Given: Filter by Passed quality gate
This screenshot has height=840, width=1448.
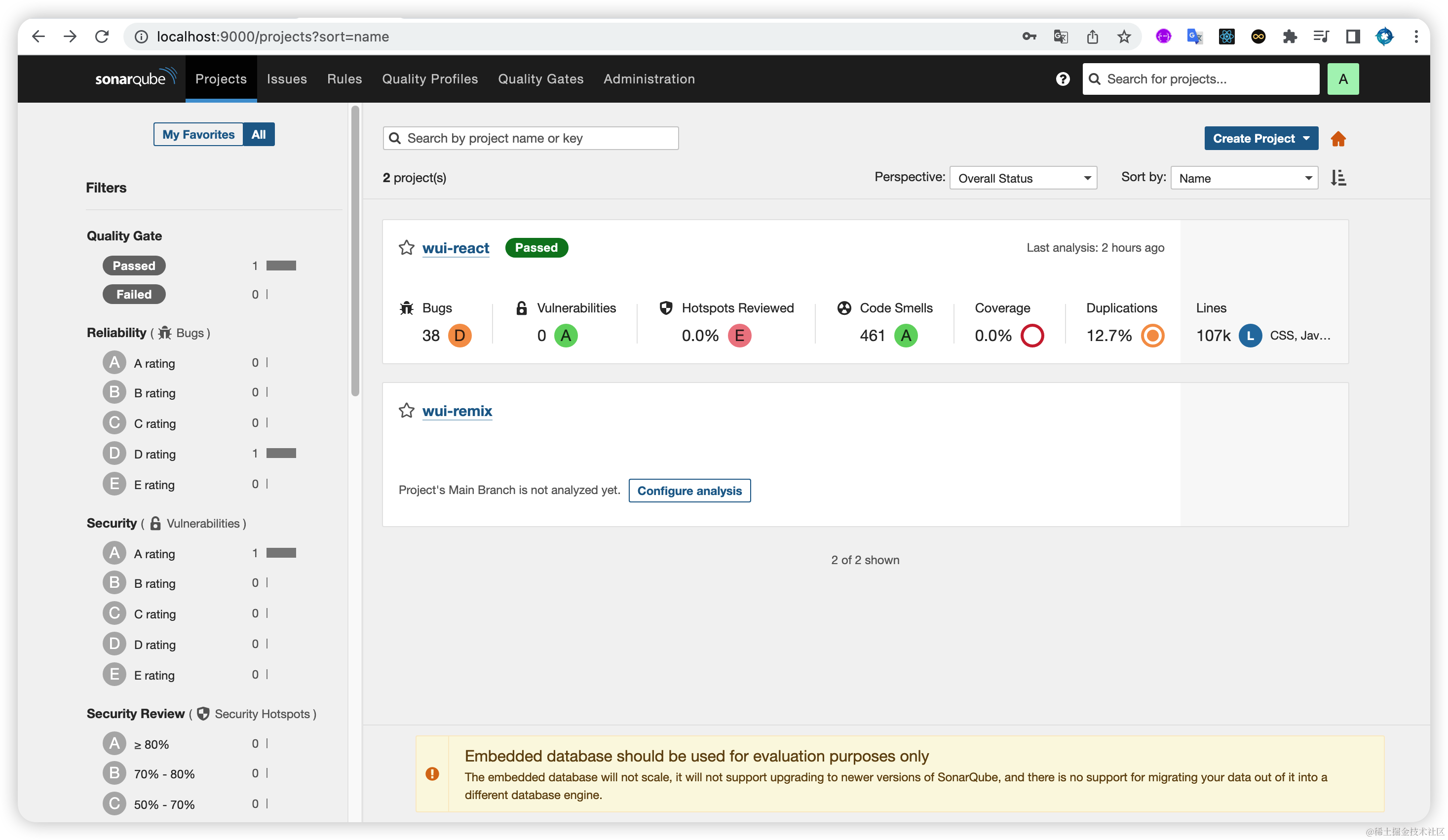Looking at the screenshot, I should [x=134, y=266].
